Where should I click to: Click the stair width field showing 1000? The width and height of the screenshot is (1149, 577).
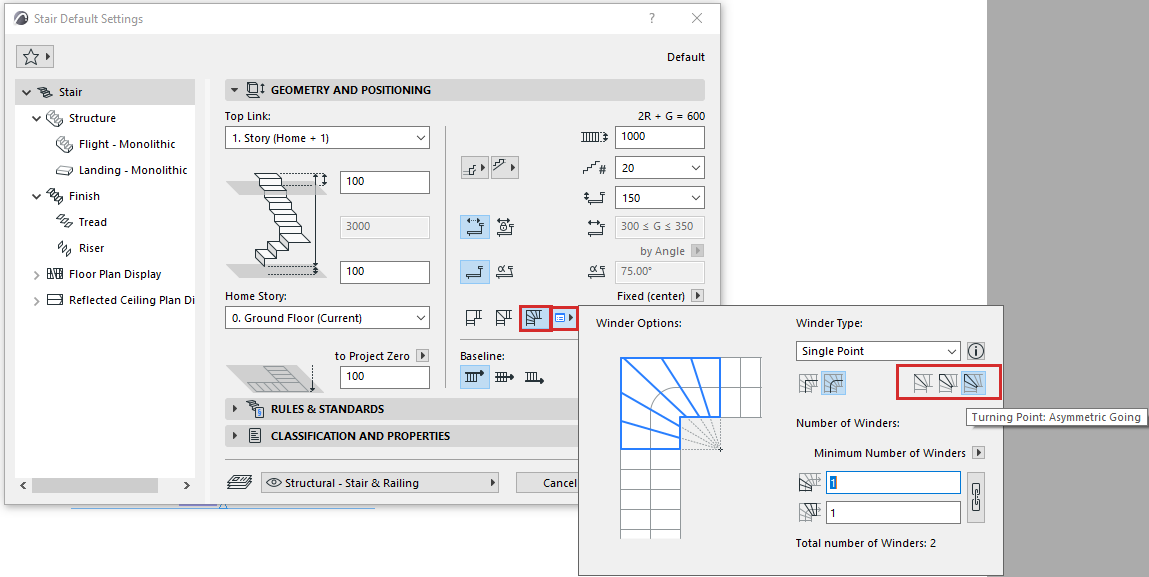coord(660,136)
